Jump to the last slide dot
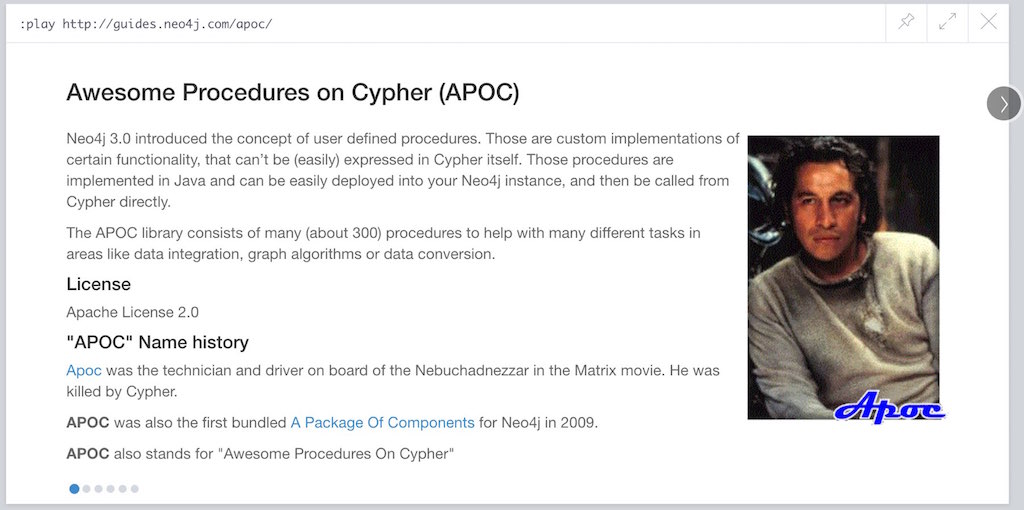The width and height of the screenshot is (1024, 510). [x=135, y=488]
